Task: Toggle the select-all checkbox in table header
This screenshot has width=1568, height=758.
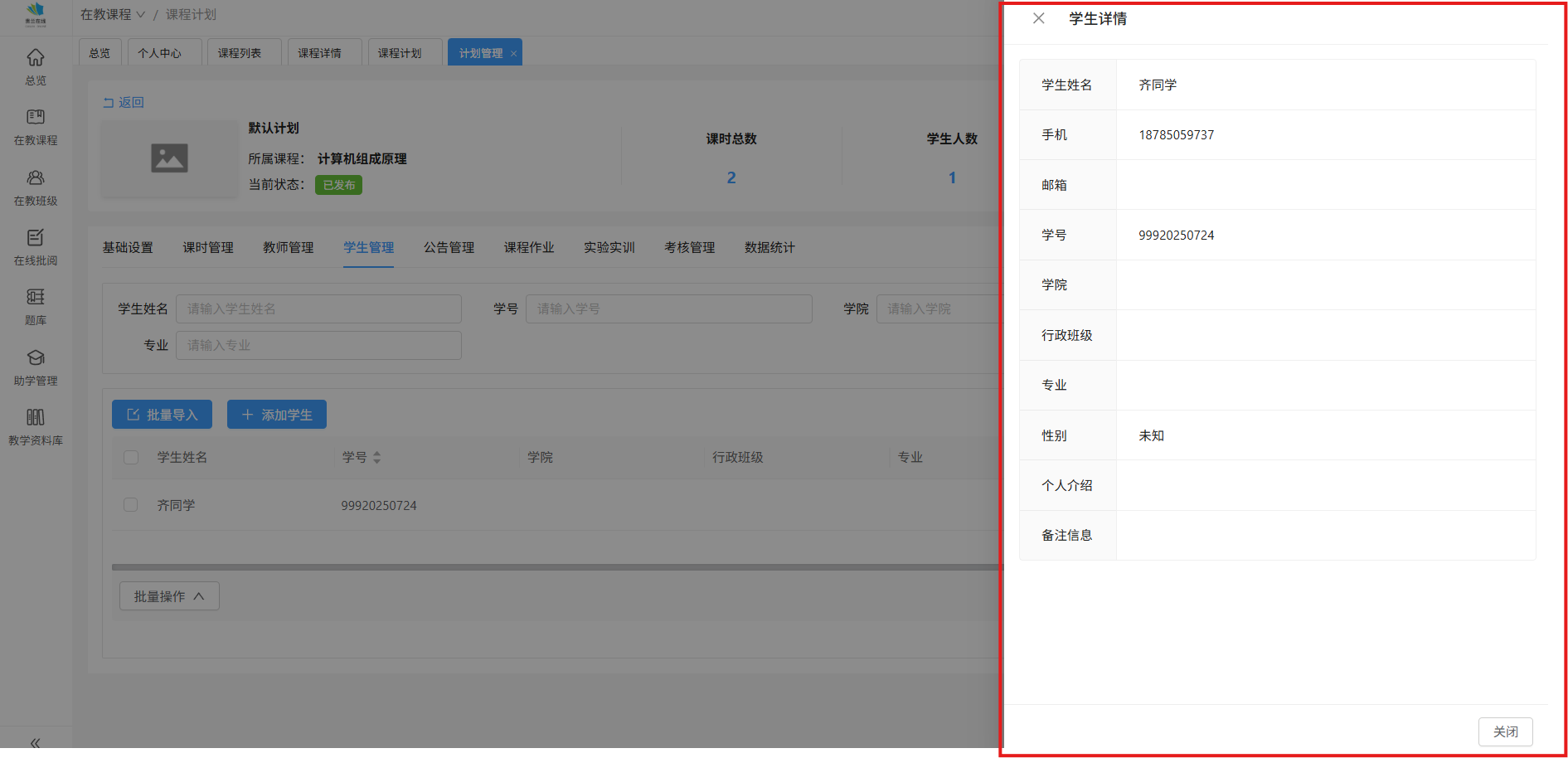Action: pos(131,458)
